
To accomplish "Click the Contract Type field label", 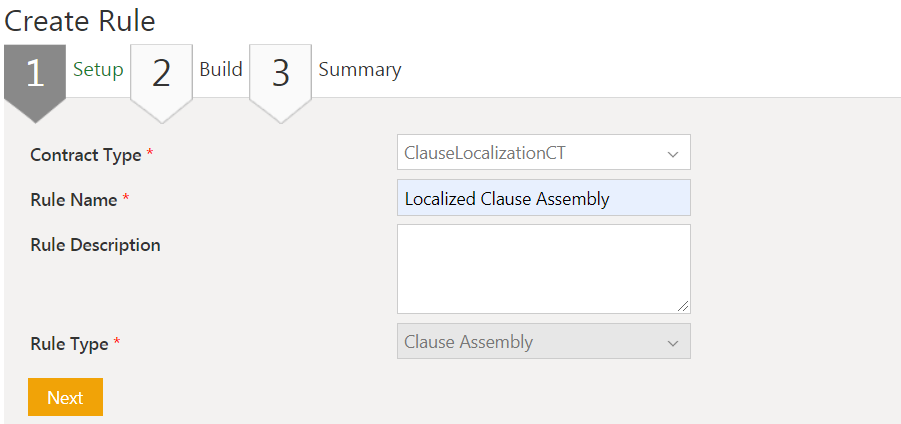I will pyautogui.click(x=85, y=155).
